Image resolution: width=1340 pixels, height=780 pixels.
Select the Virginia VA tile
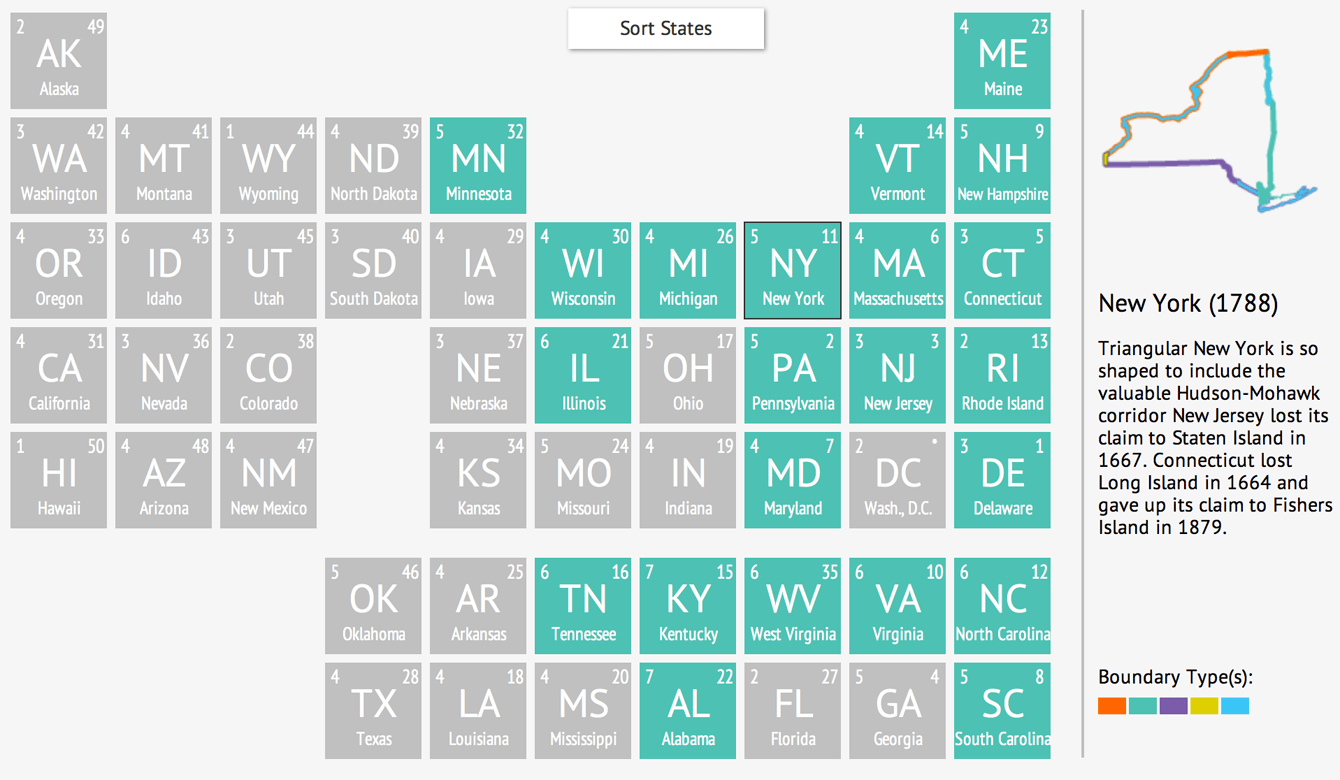897,606
